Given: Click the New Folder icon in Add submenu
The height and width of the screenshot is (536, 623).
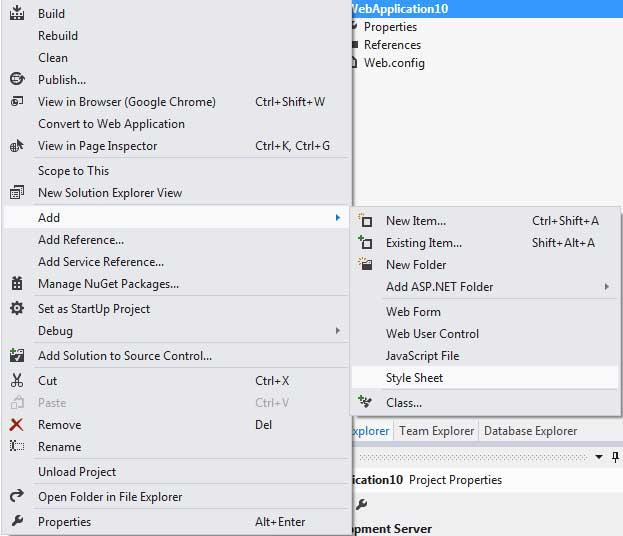Looking at the screenshot, I should point(365,264).
